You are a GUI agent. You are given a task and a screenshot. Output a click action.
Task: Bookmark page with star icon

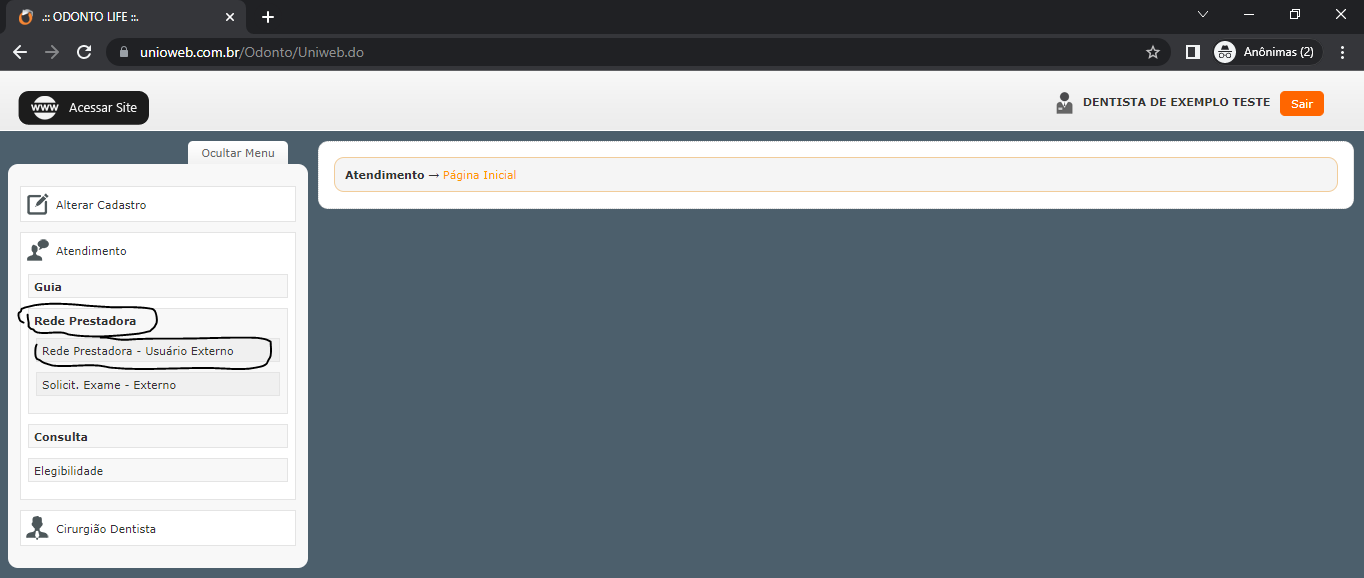tap(1152, 52)
